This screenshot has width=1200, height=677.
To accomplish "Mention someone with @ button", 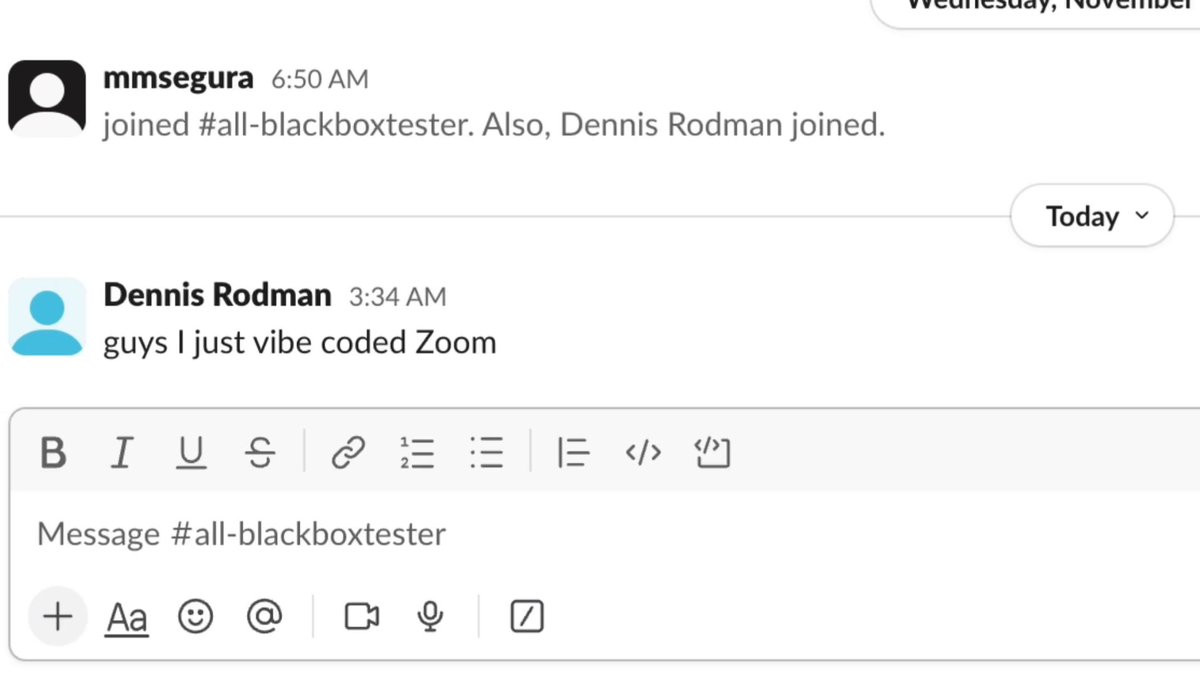I will [264, 617].
